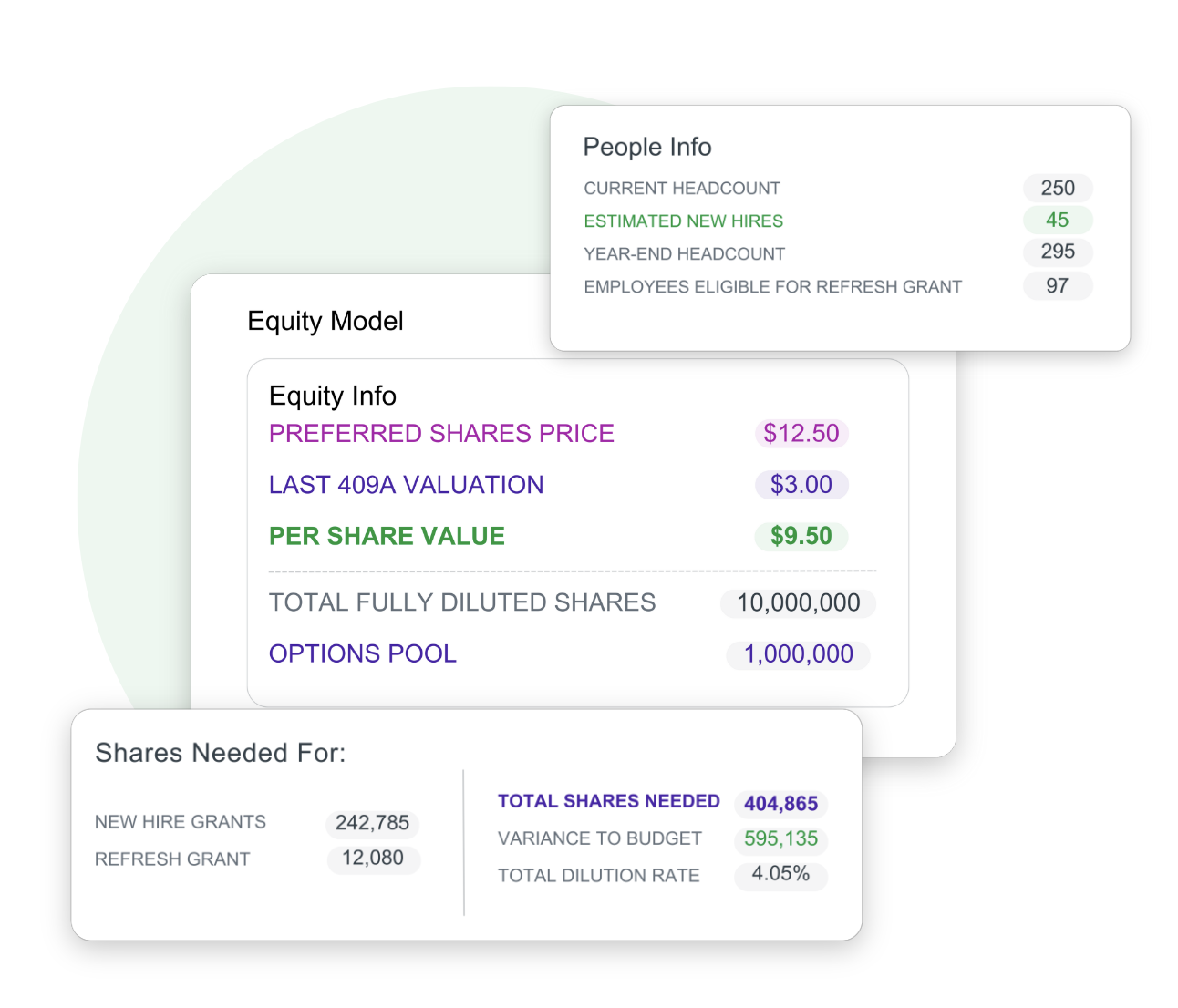
Task: Click the Last 409A Valuation $3.00 value
Action: [x=801, y=484]
